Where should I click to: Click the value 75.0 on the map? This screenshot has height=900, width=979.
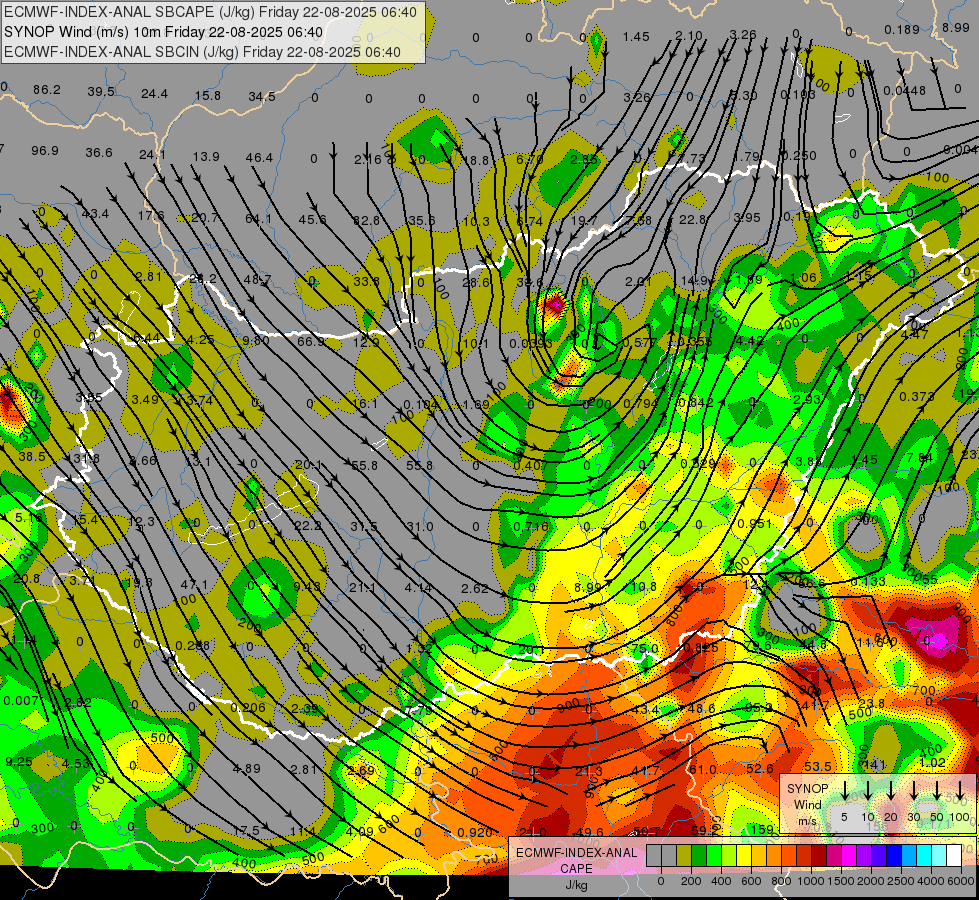pos(644,648)
